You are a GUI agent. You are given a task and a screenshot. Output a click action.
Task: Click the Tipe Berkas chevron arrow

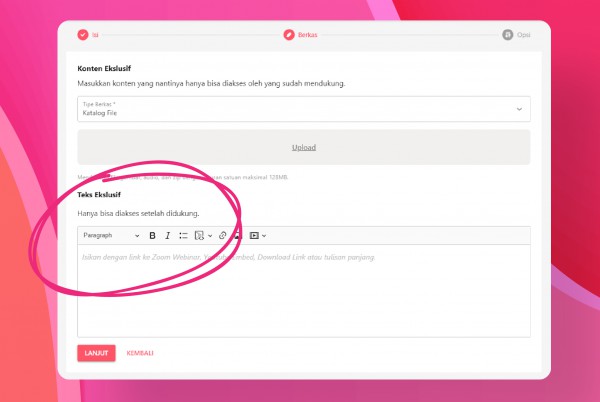[x=519, y=109]
